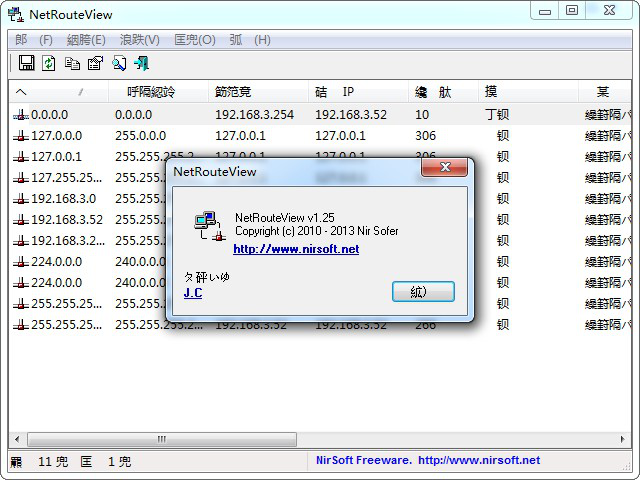
Task: Sort by the first destination column header
Action: [58, 92]
